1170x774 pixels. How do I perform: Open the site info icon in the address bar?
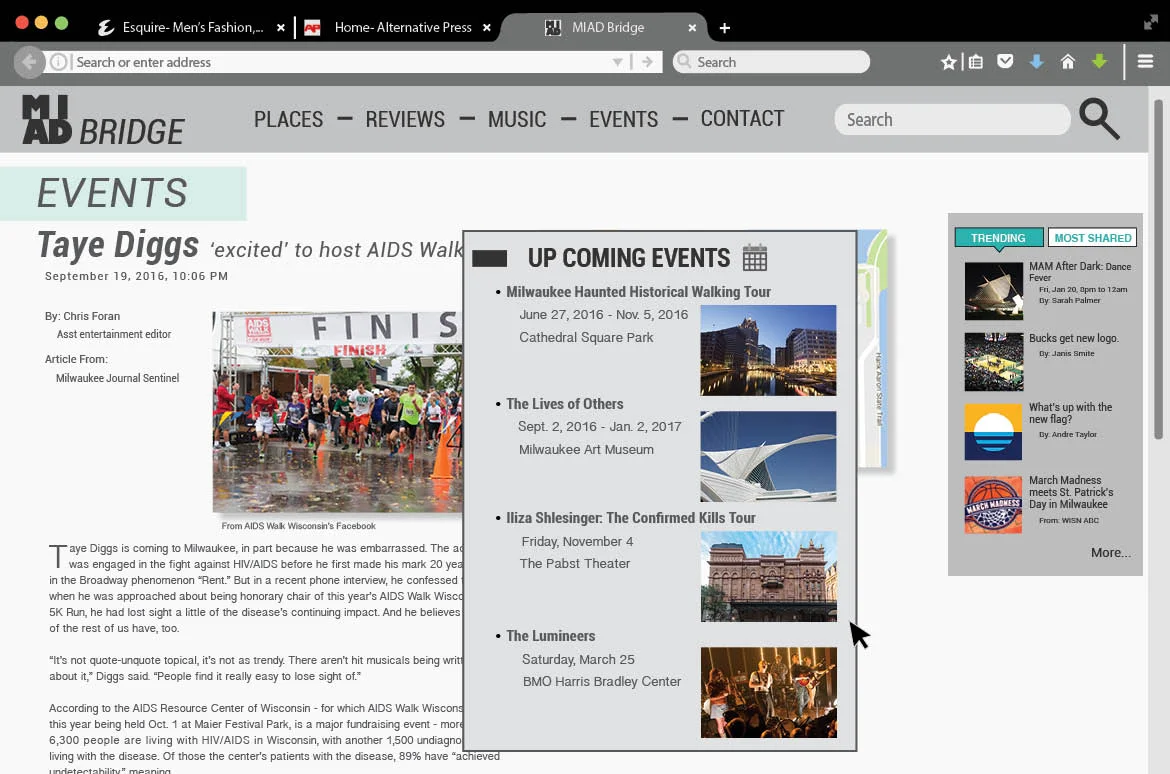click(x=58, y=62)
